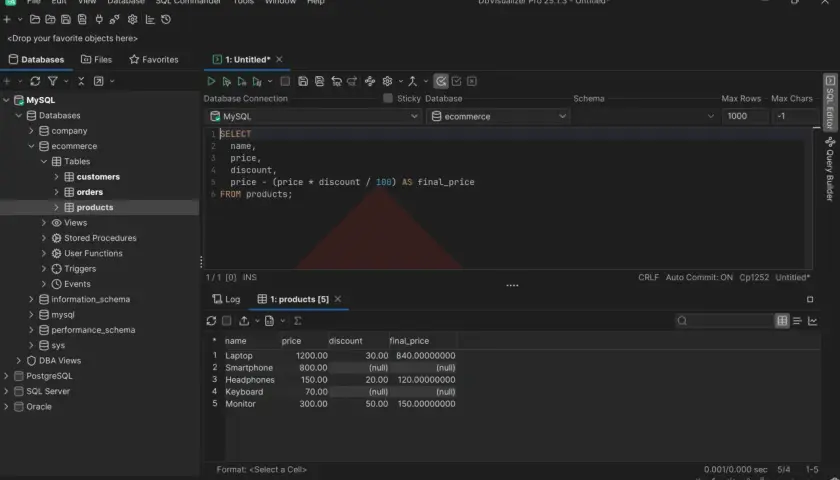The height and width of the screenshot is (480, 840).
Task: Switch to the Favorites tab
Action: point(154,59)
